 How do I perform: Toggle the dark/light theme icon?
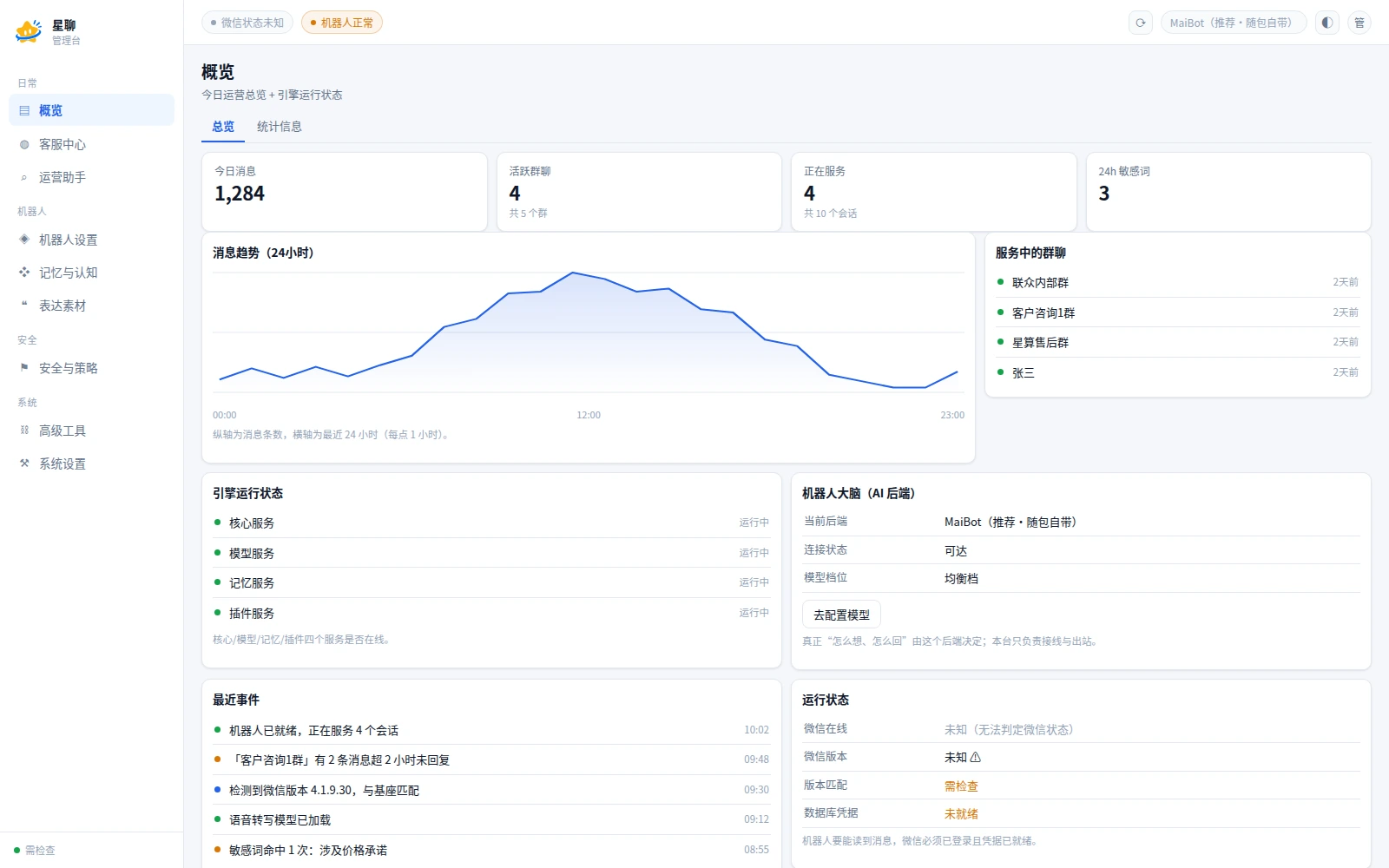pyautogui.click(x=1326, y=23)
